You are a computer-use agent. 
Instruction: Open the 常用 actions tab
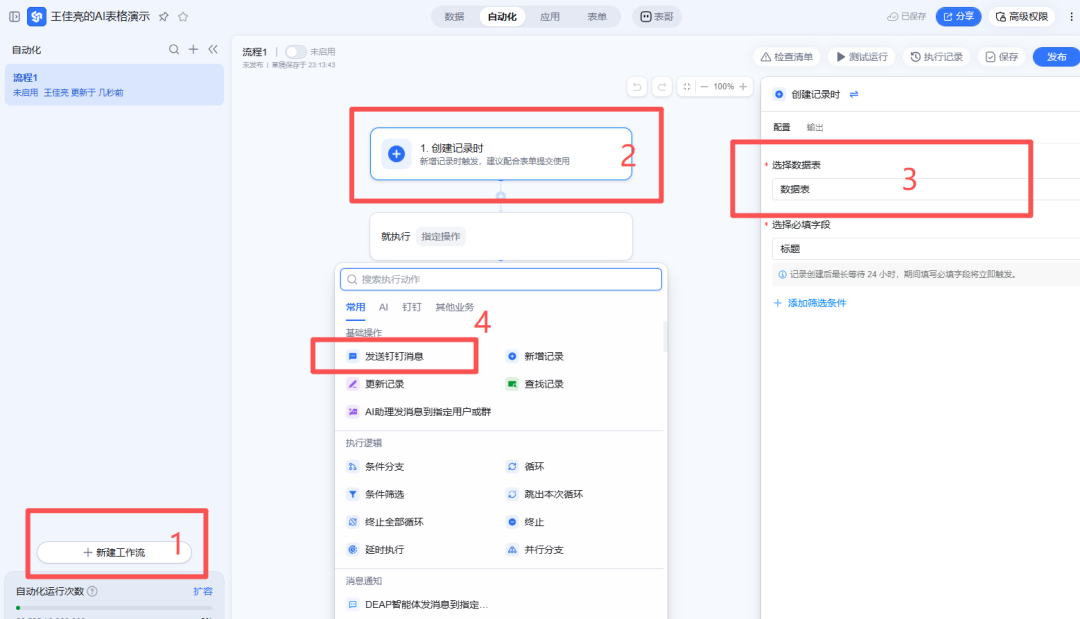355,307
